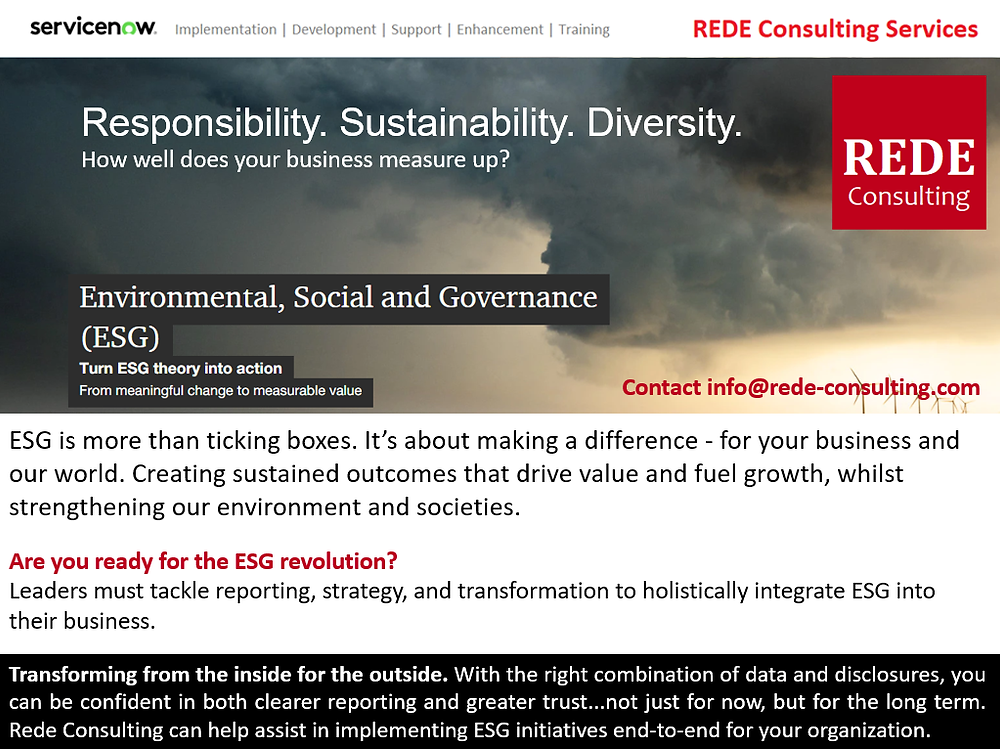Select the Training header item

(584, 29)
